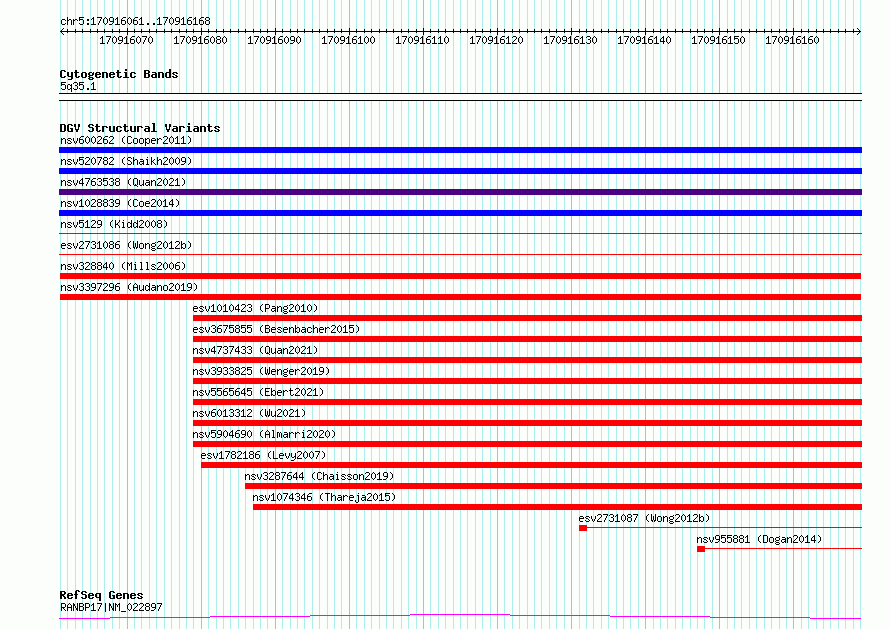Select the esv3675855 (Besenbacher2015) label

[x=276, y=329]
